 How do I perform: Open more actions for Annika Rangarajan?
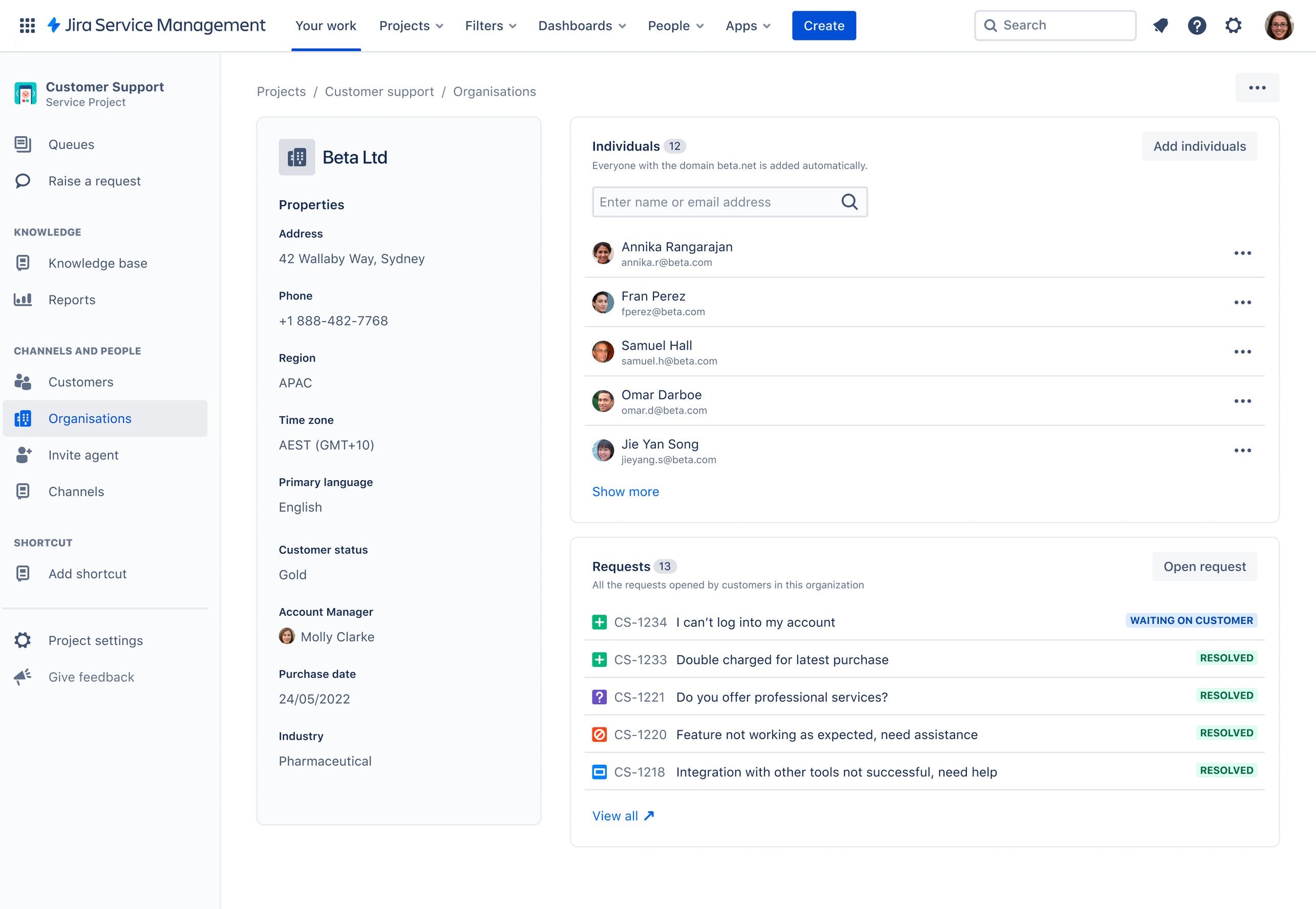tap(1242, 253)
